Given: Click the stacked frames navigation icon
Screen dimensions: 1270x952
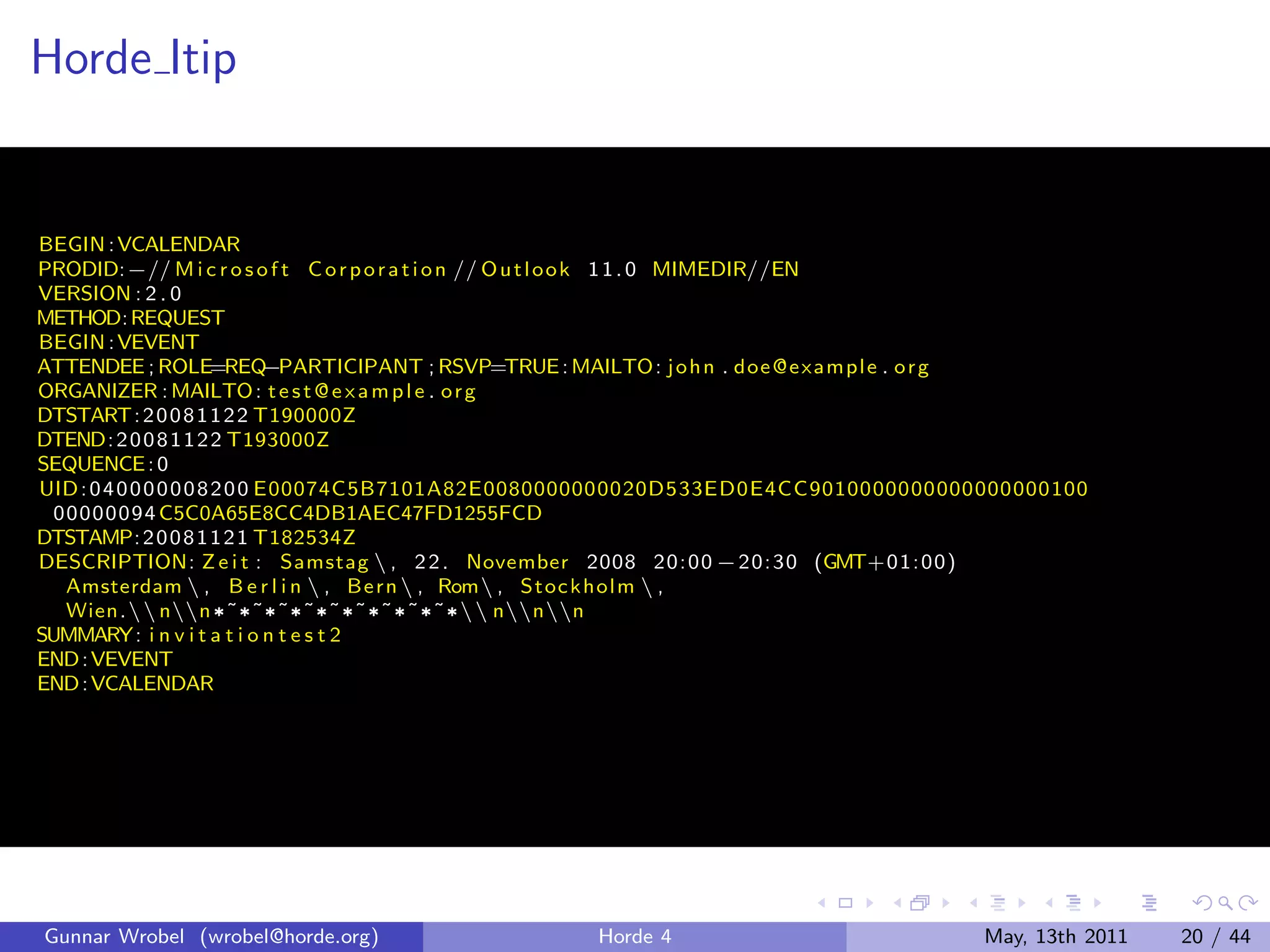Looking at the screenshot, I should coord(920,903).
